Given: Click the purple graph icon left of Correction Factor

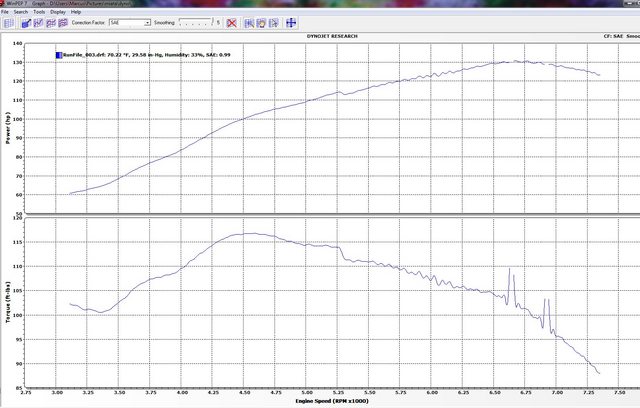Looking at the screenshot, I should click(63, 23).
